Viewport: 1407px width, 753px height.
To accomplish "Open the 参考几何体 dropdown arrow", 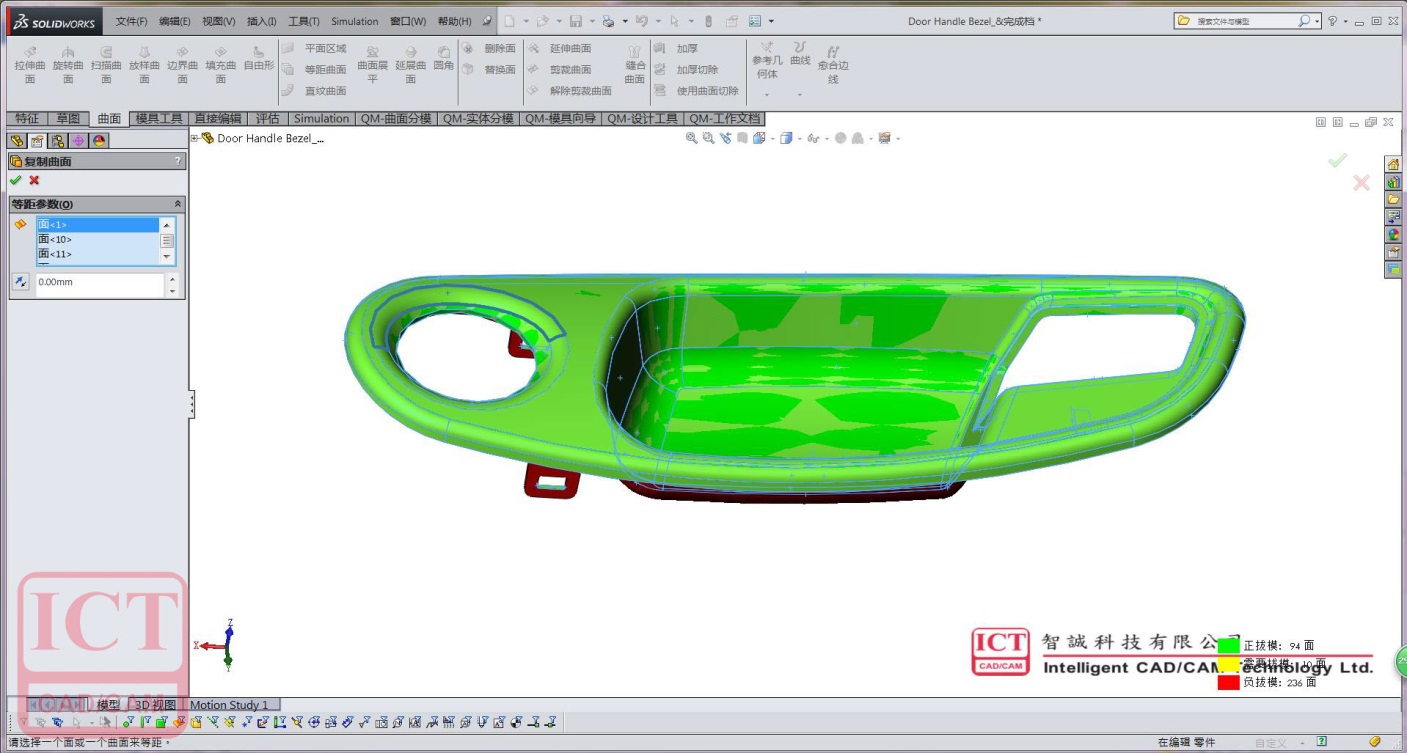I will point(767,95).
